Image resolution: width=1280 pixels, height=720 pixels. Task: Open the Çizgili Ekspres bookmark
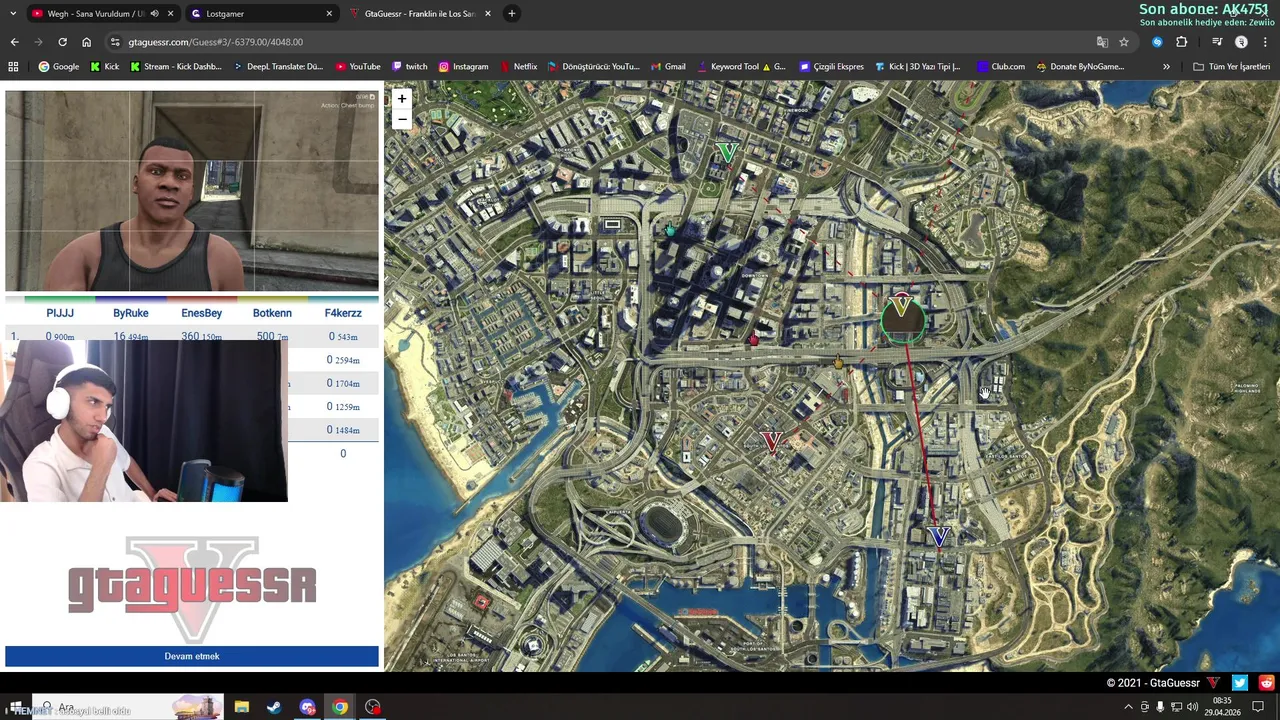pyautogui.click(x=831, y=67)
